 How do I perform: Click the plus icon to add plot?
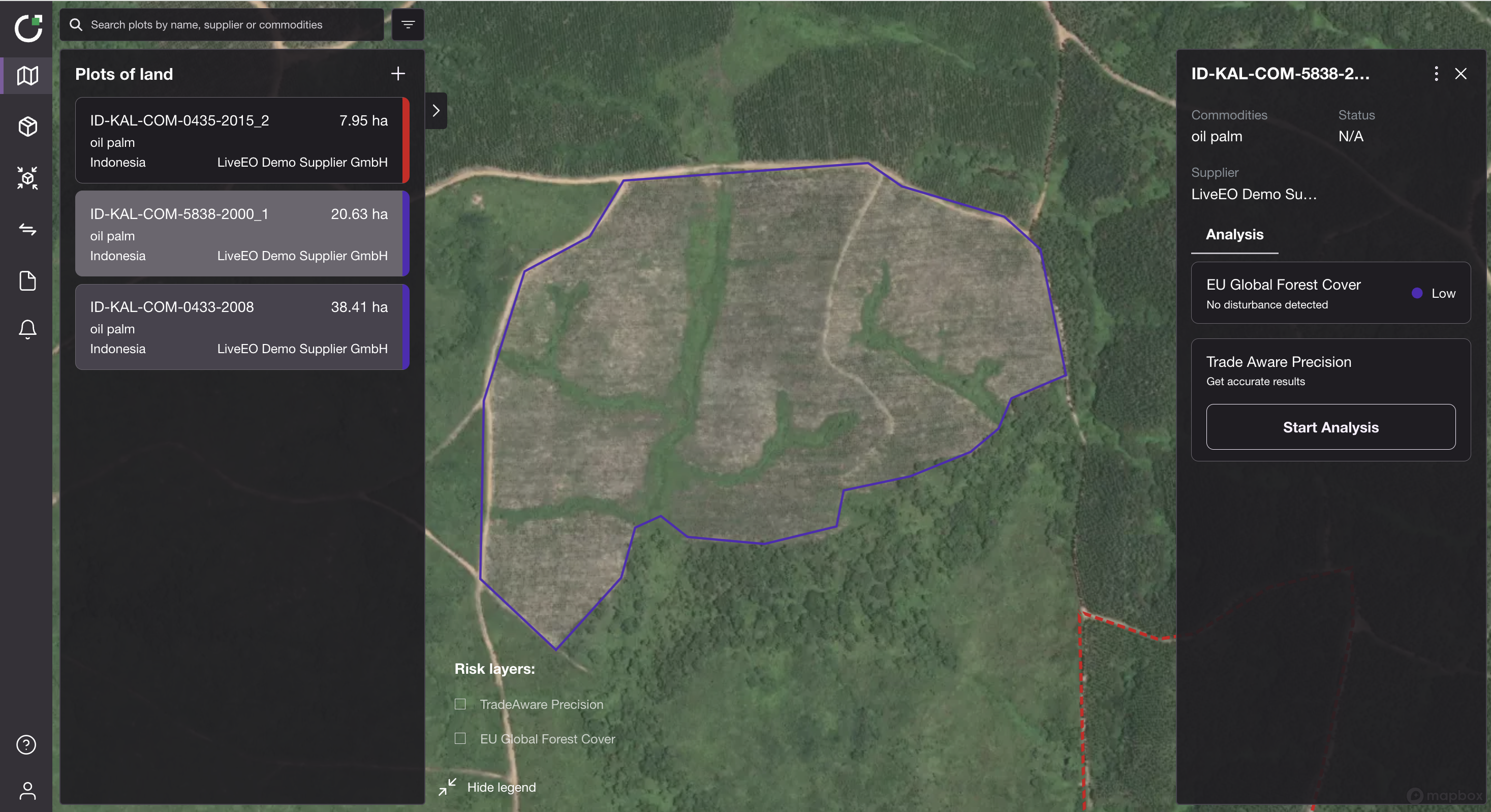click(x=397, y=74)
